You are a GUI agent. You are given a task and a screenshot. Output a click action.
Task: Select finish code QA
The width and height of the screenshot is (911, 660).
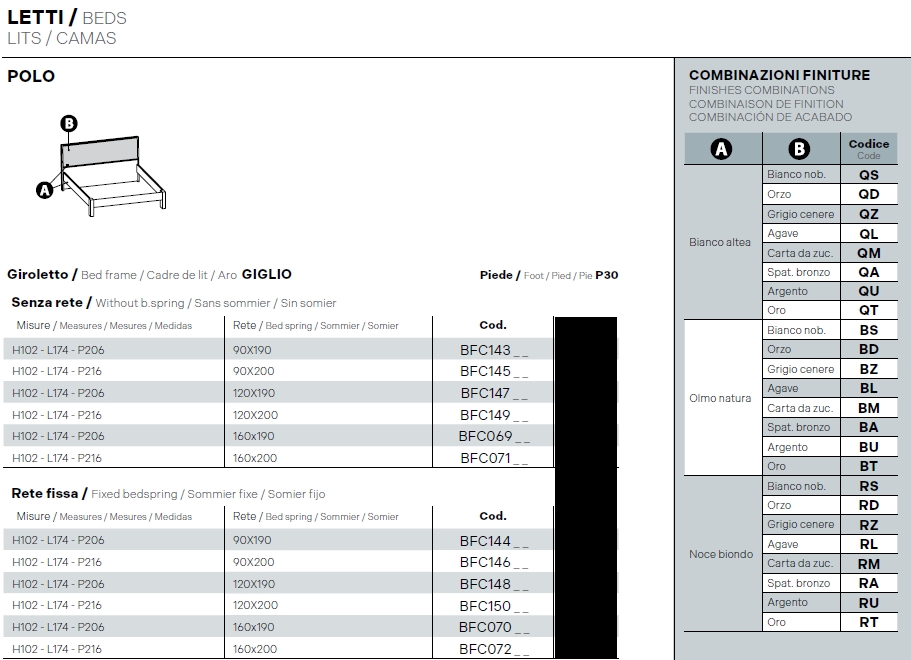coord(869,272)
